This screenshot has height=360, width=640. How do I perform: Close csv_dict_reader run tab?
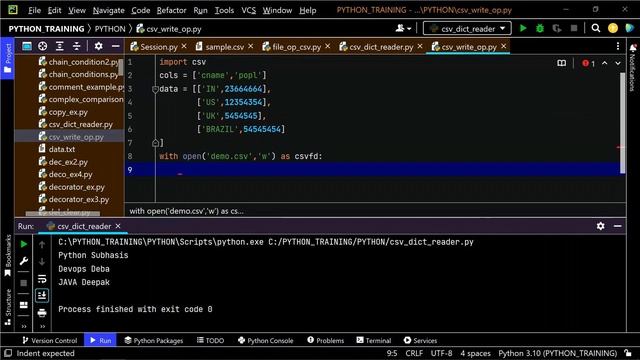118,226
